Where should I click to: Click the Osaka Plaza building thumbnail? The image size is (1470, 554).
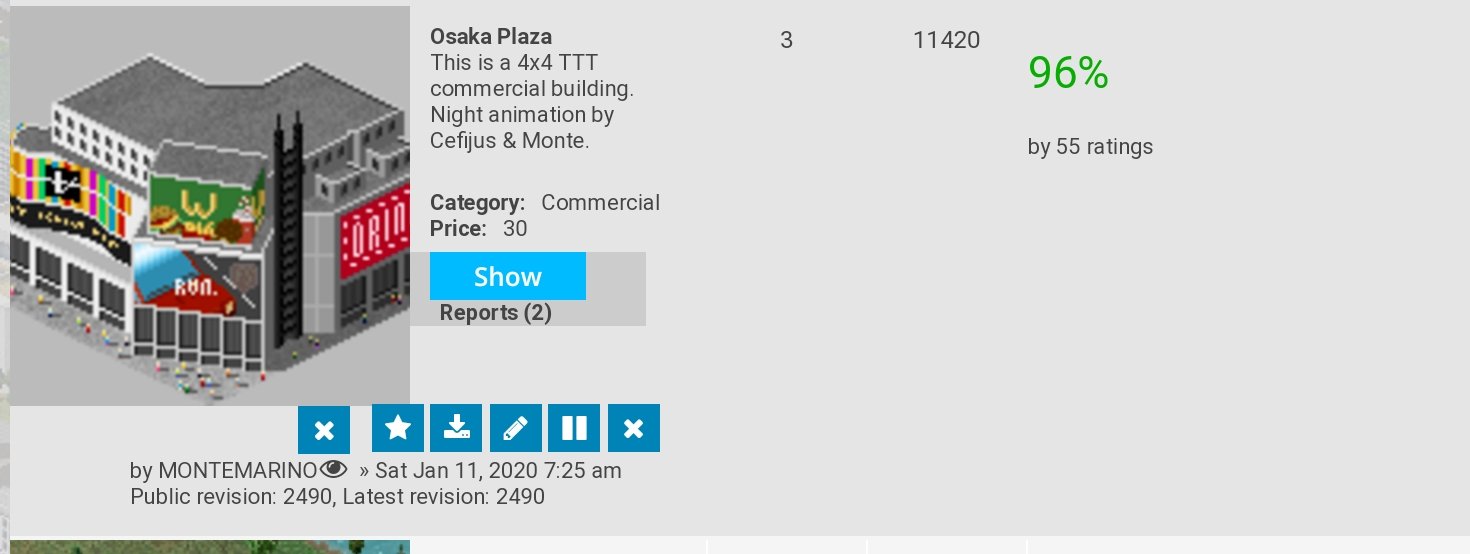[210, 206]
